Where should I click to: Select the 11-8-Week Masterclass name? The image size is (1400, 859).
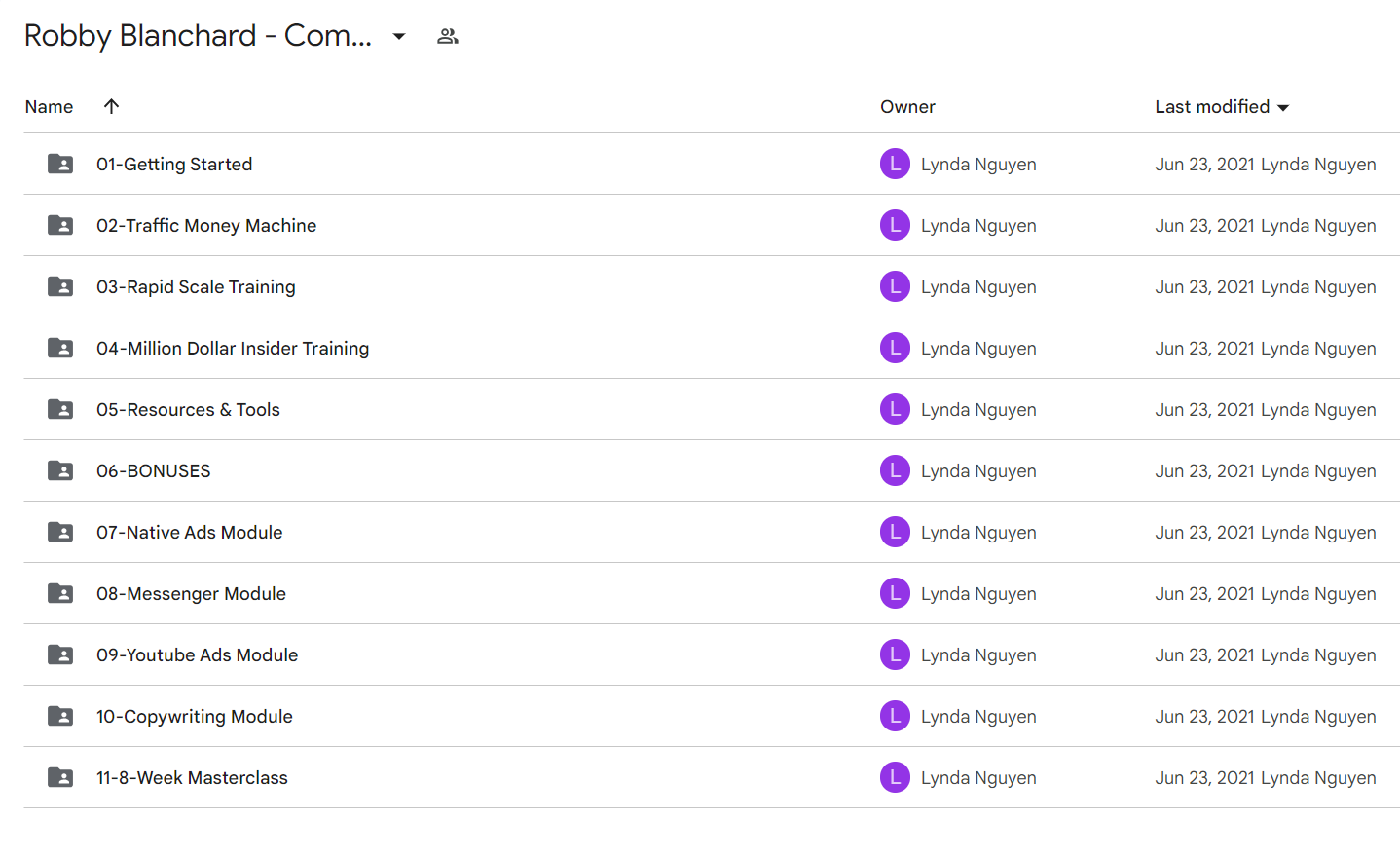tap(192, 778)
